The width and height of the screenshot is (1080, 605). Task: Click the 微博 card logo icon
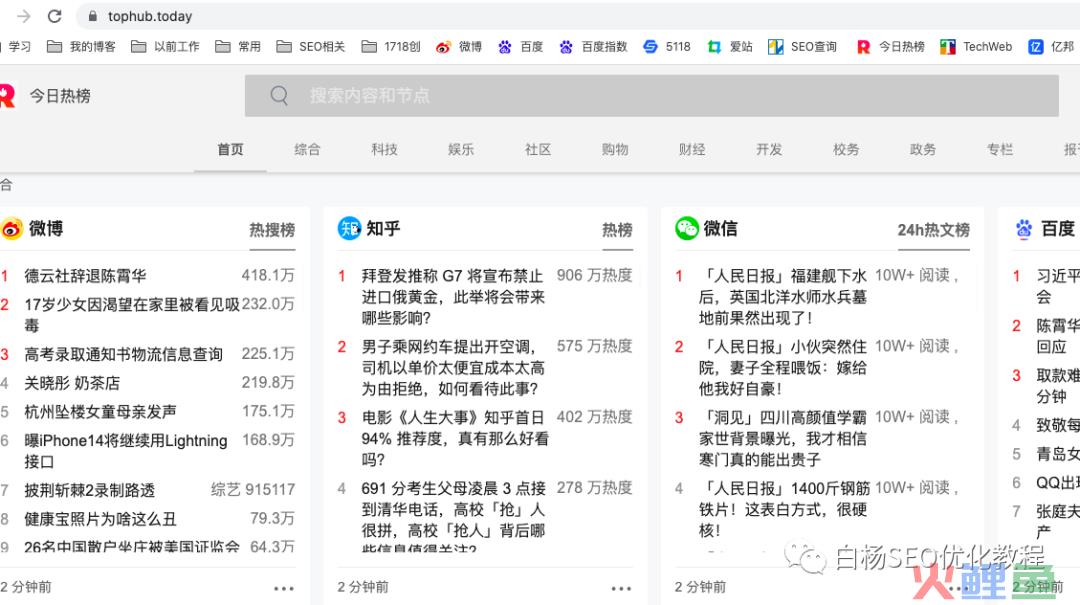coord(12,228)
